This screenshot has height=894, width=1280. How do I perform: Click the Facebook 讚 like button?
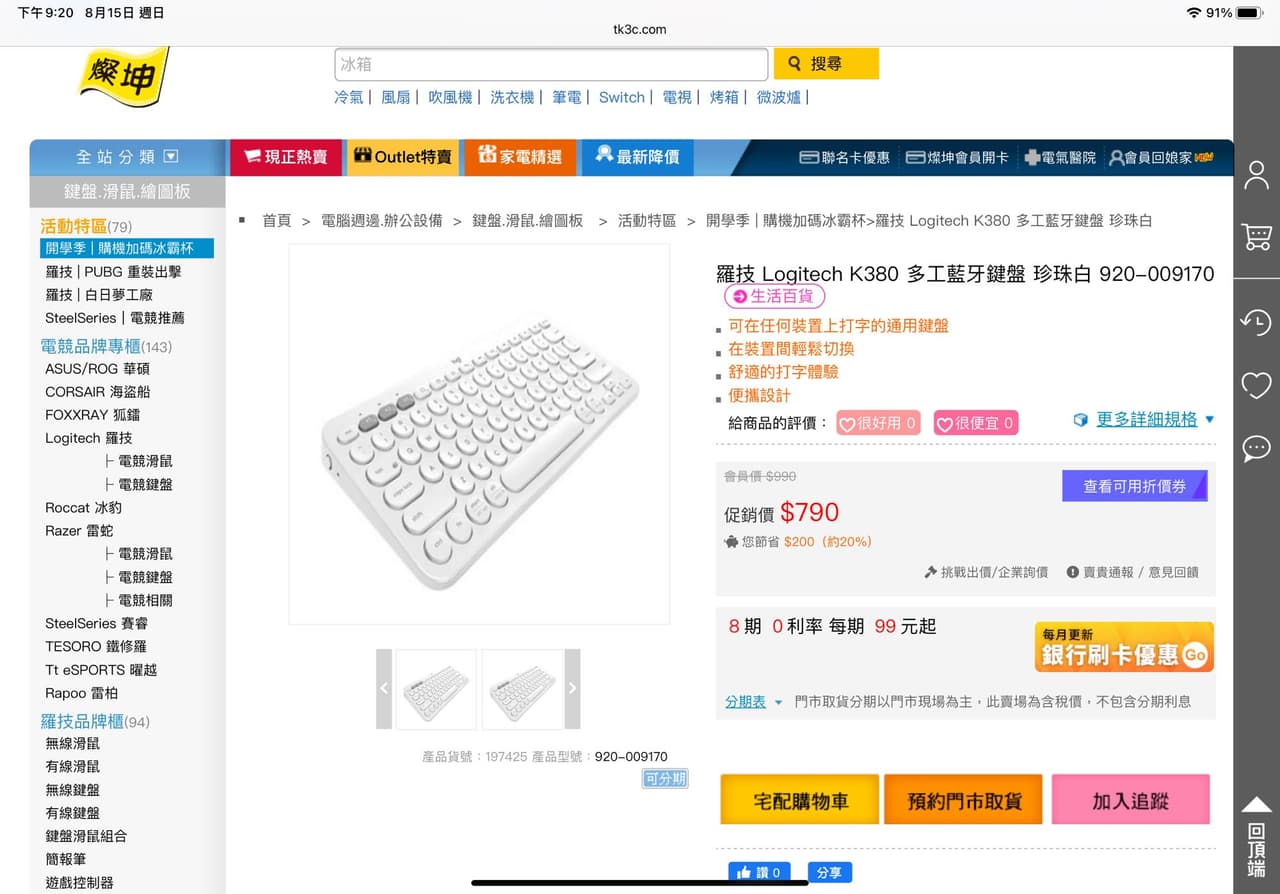coord(759,872)
